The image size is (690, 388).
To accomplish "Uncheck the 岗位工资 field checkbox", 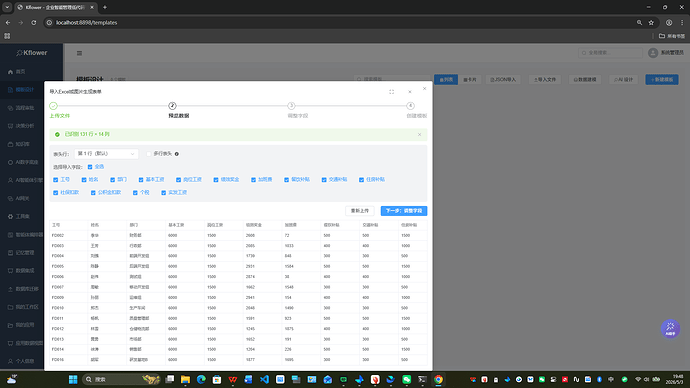I will click(x=178, y=179).
